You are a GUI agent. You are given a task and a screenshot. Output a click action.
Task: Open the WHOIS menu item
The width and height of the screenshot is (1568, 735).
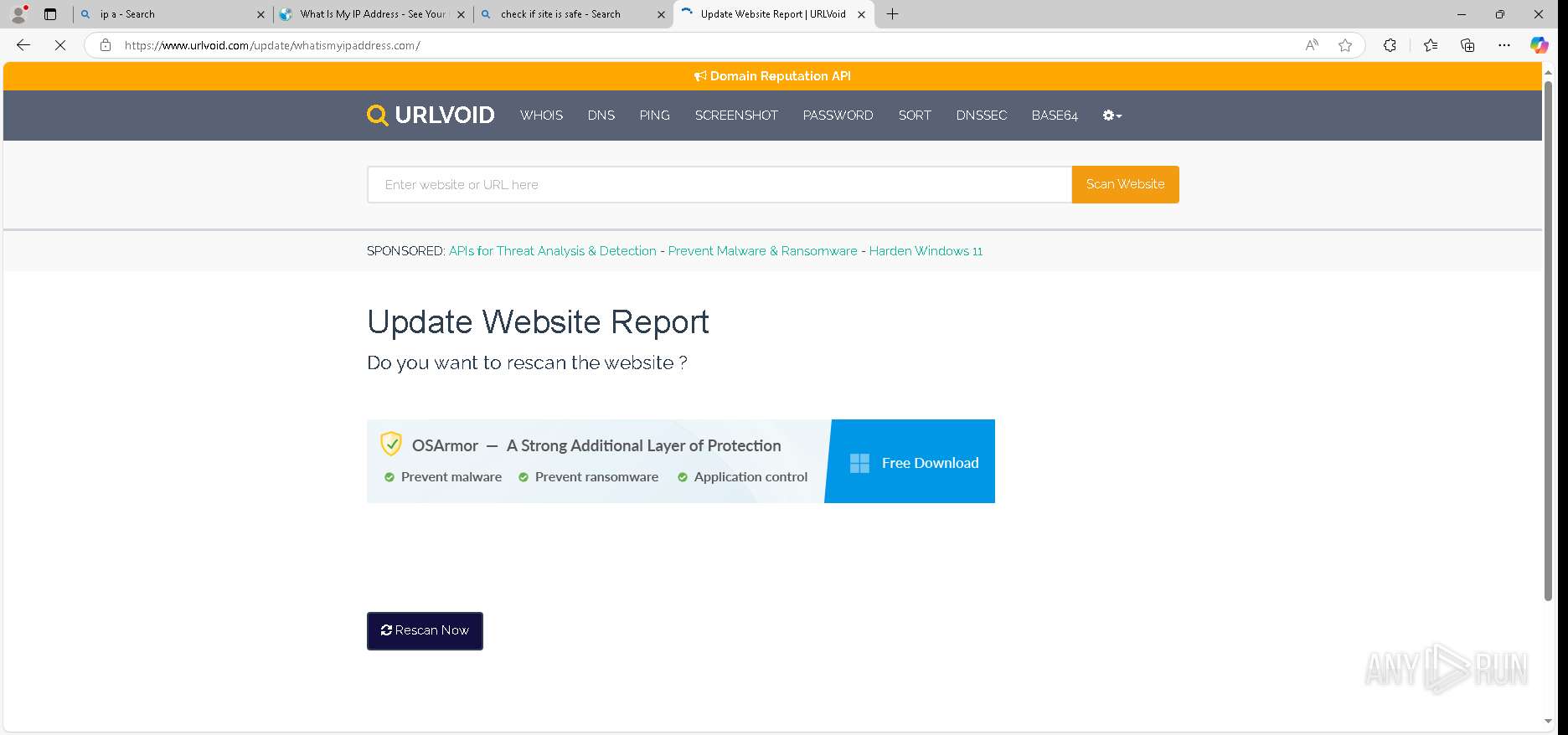click(x=541, y=116)
